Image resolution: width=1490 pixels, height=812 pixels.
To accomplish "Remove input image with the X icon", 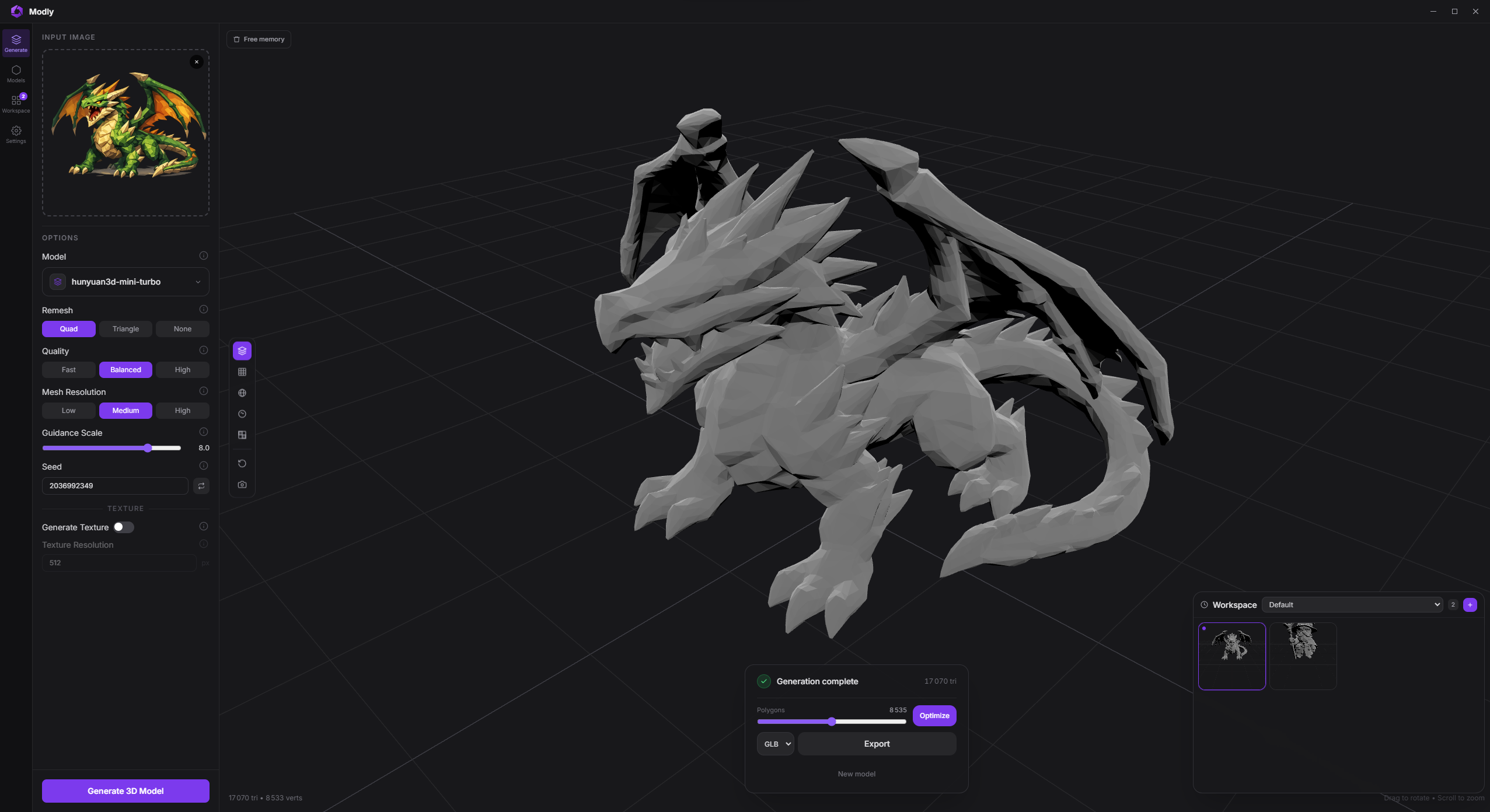I will click(197, 62).
